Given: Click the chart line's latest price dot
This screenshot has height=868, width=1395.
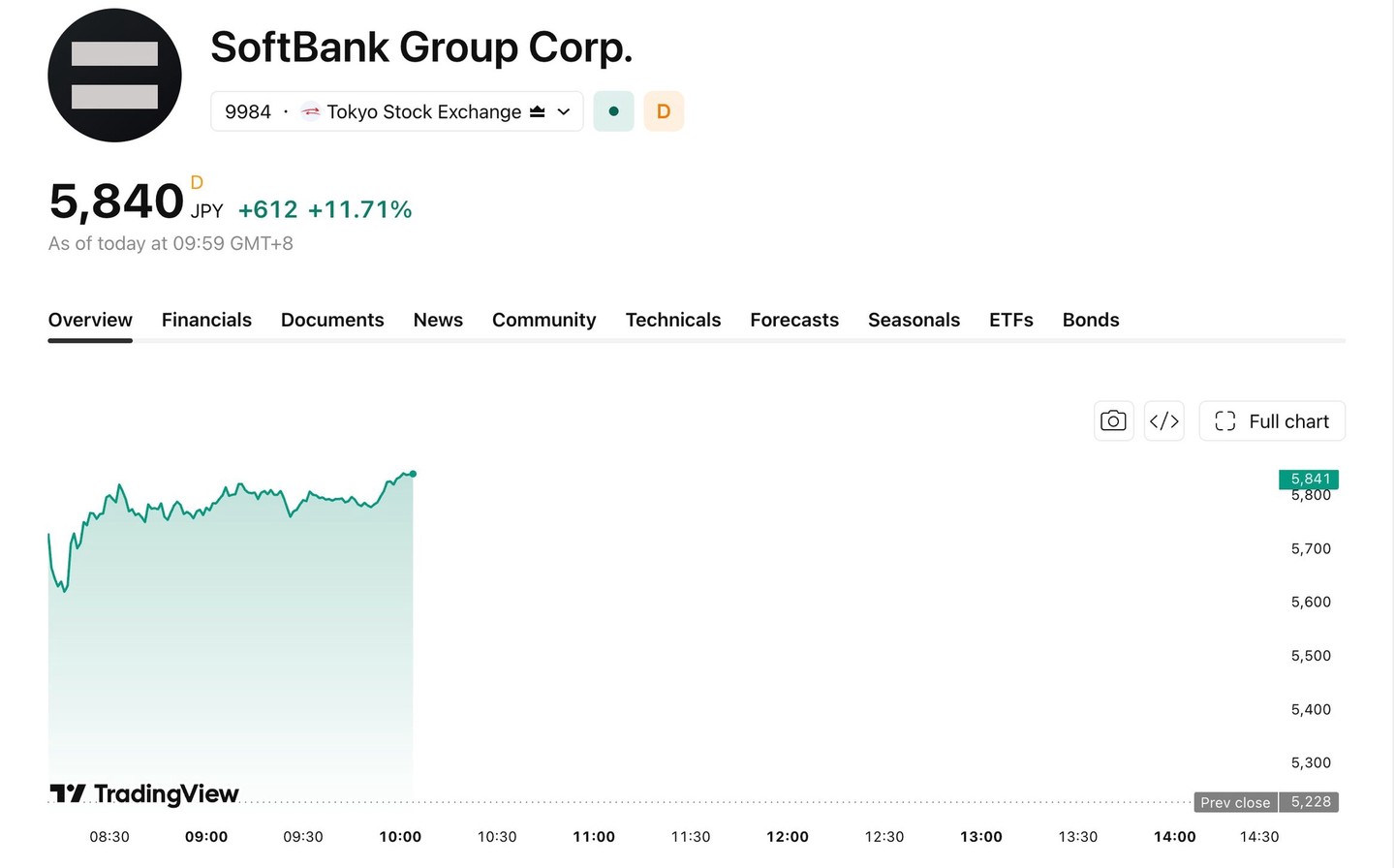Looking at the screenshot, I should tap(414, 474).
